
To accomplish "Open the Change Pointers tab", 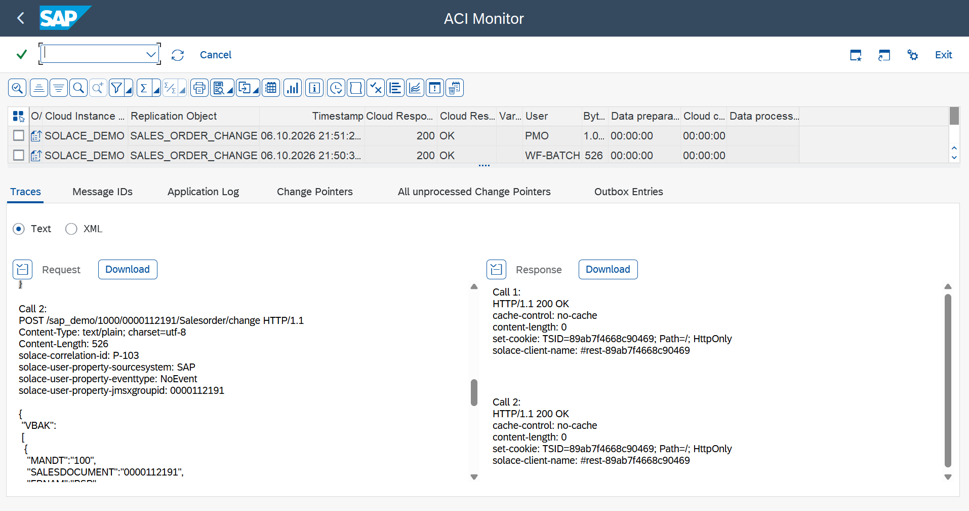I will click(315, 192).
